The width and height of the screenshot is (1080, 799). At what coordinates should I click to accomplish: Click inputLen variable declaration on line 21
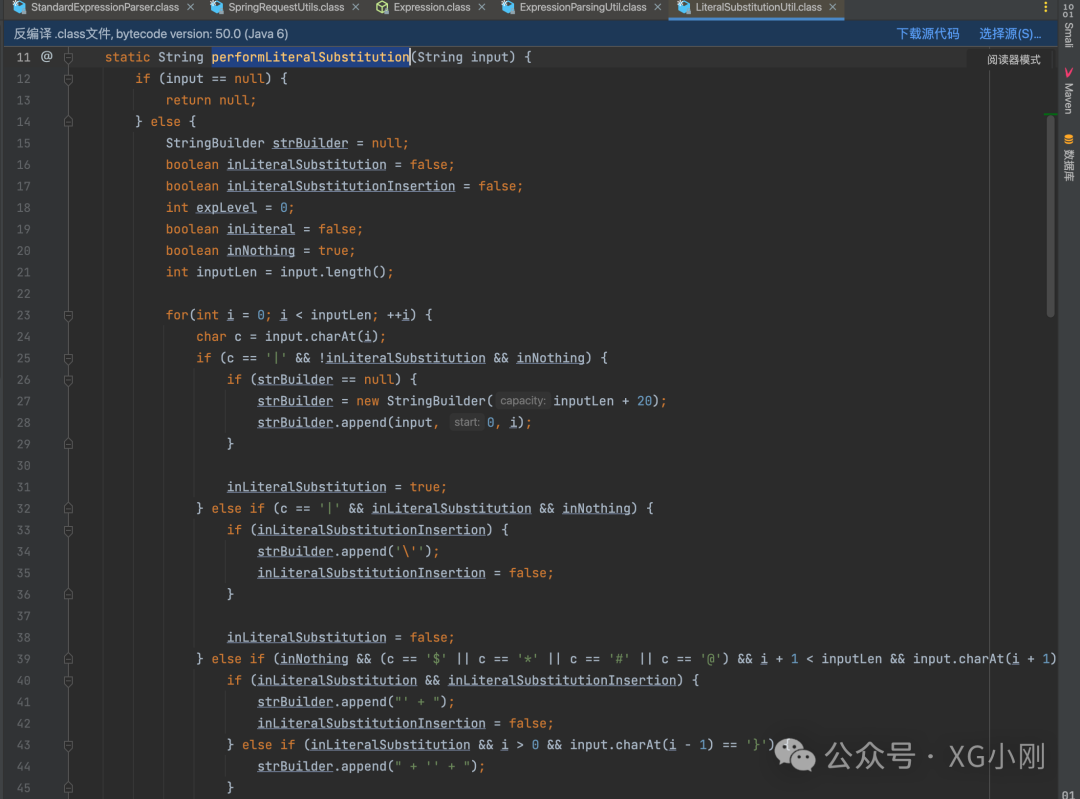click(226, 272)
